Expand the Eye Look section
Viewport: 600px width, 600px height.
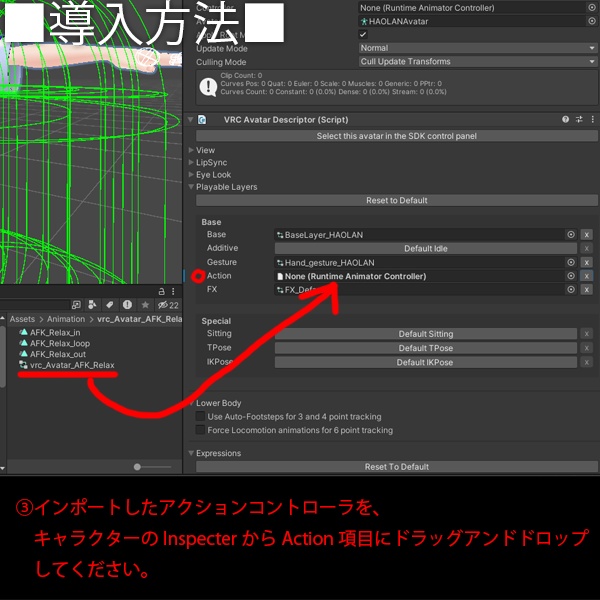click(191, 174)
